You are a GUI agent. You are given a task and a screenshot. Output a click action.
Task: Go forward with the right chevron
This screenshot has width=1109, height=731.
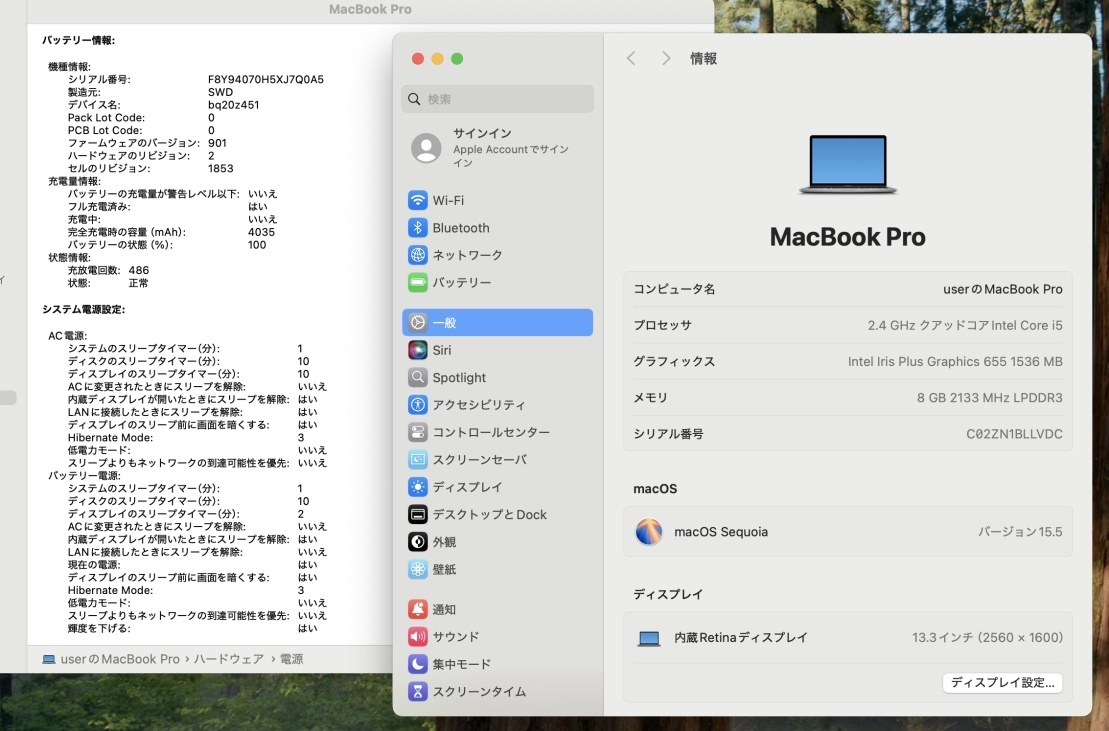(666, 59)
